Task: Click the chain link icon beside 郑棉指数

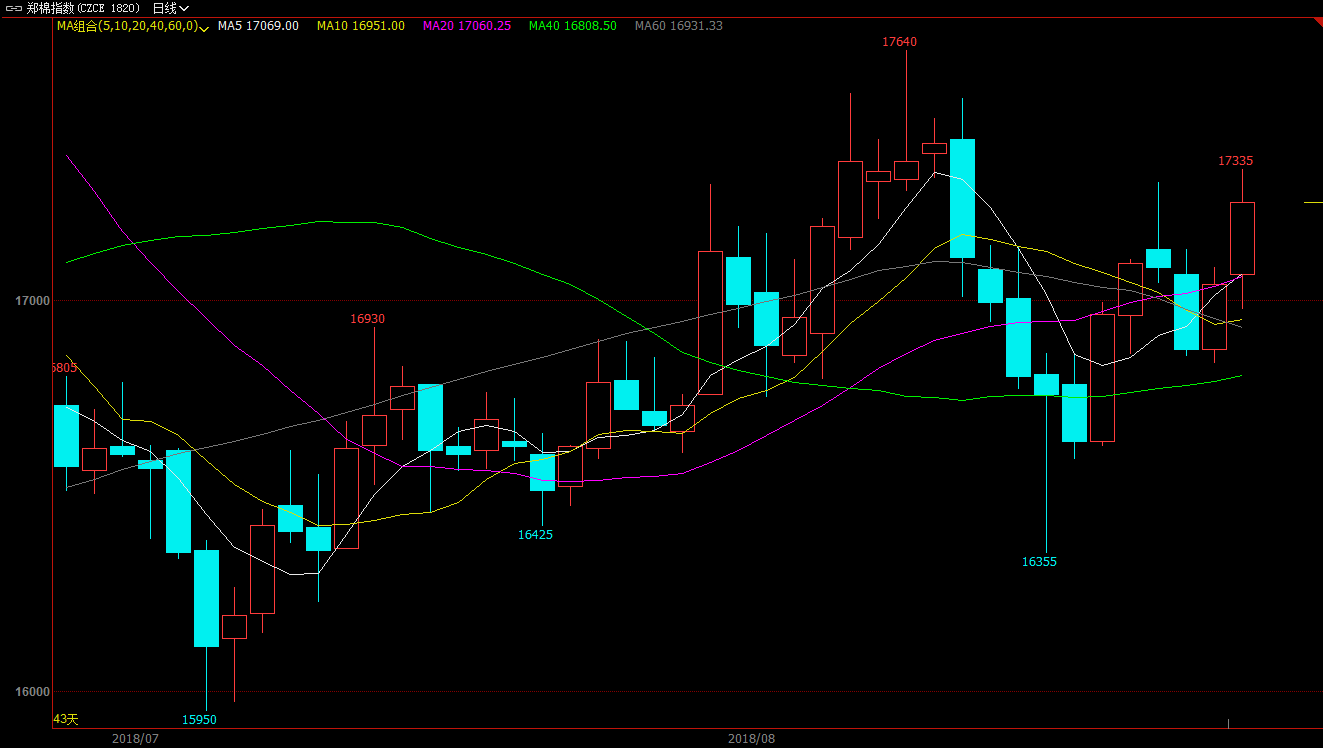Action: click(14, 8)
